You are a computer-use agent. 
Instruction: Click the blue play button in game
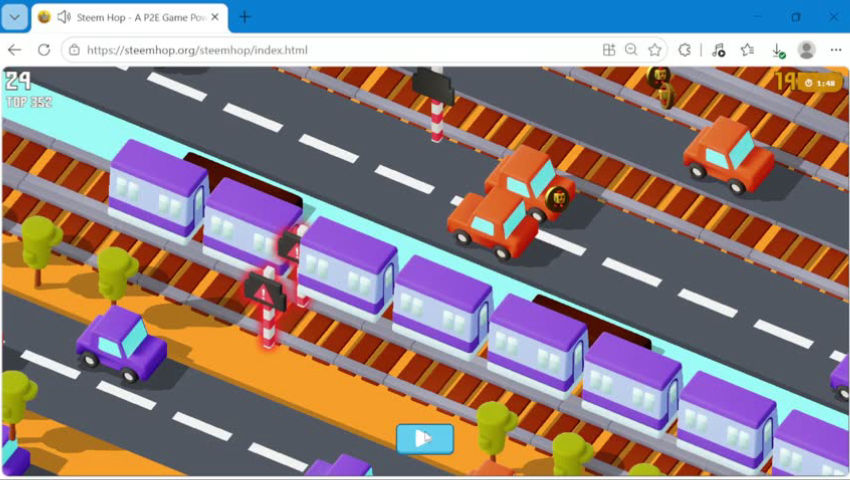click(424, 438)
